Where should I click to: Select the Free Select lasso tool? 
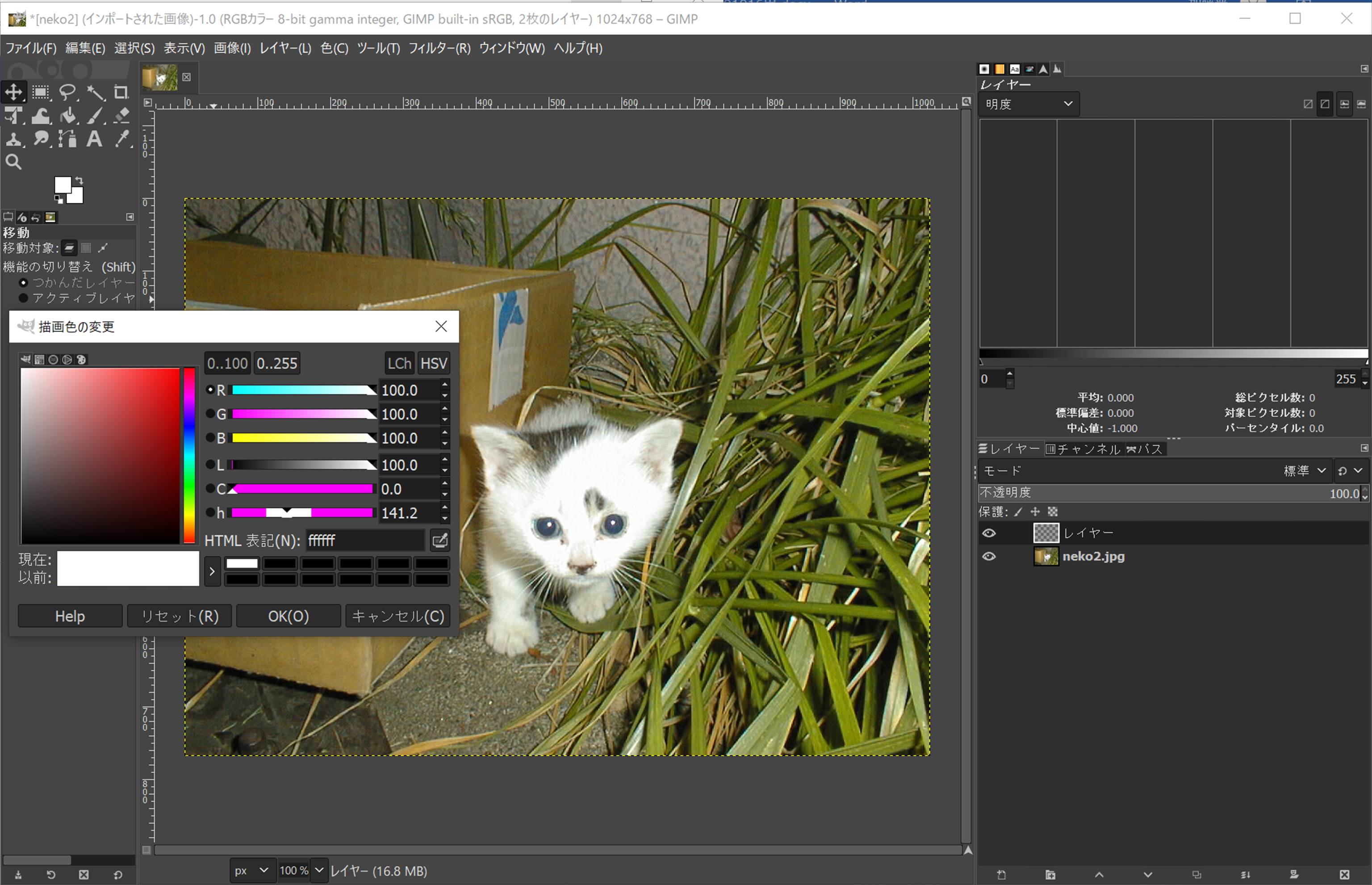68,92
